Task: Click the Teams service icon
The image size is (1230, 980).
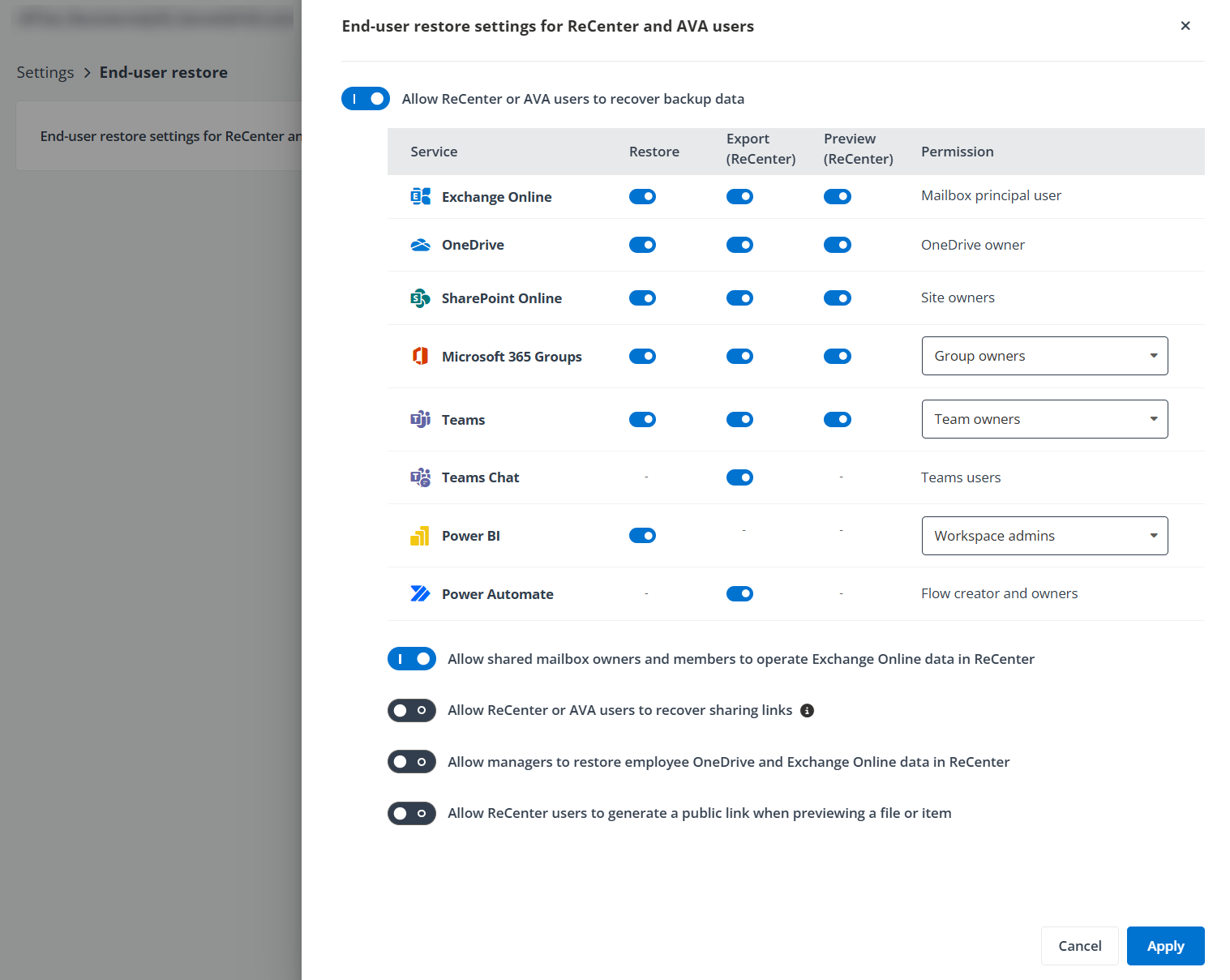Action: (421, 419)
